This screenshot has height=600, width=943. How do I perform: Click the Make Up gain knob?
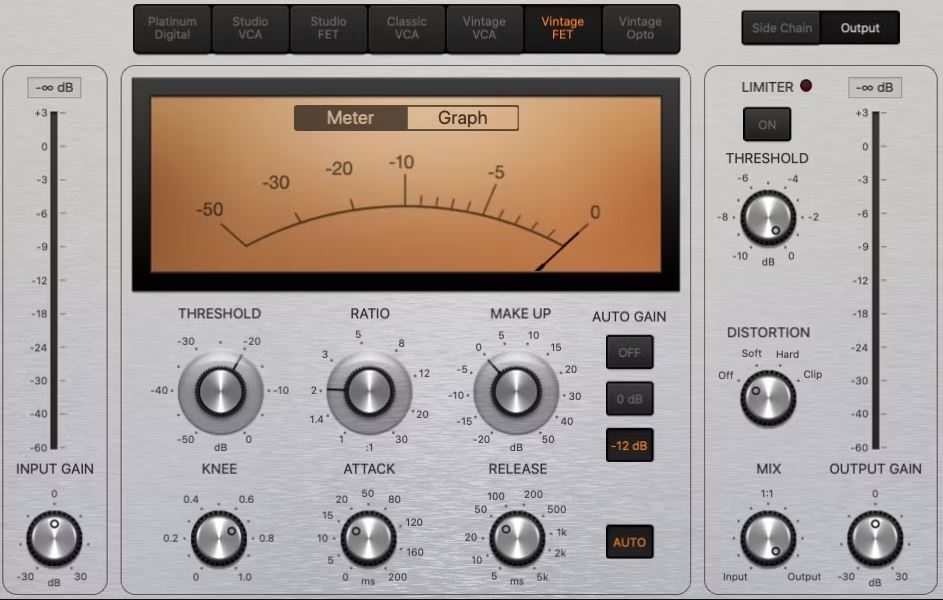coord(516,392)
